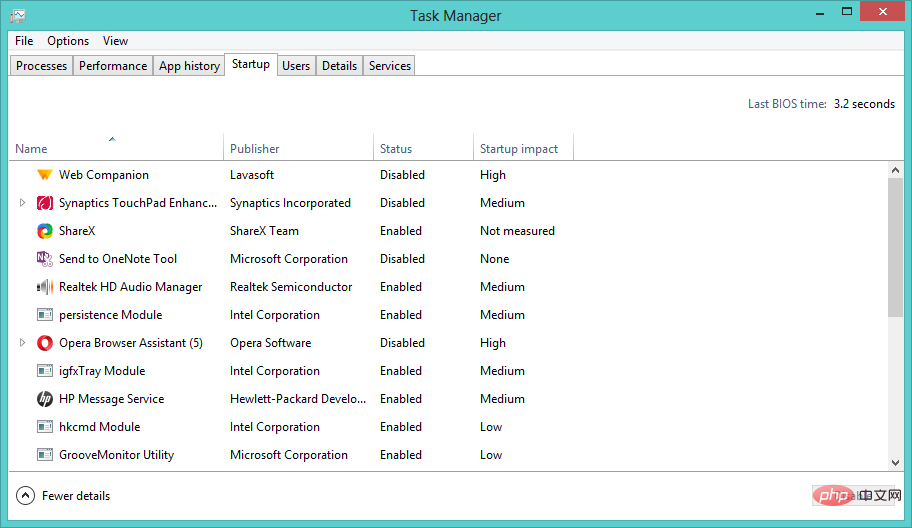Select the Send to OneNote Tool icon
Image resolution: width=912 pixels, height=528 pixels.
click(44, 259)
